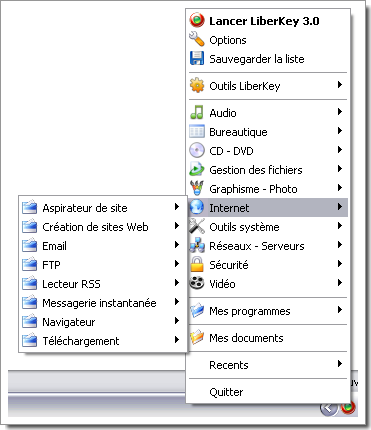
Task: Open the Gestion des fichiers label
Action: pos(256,170)
